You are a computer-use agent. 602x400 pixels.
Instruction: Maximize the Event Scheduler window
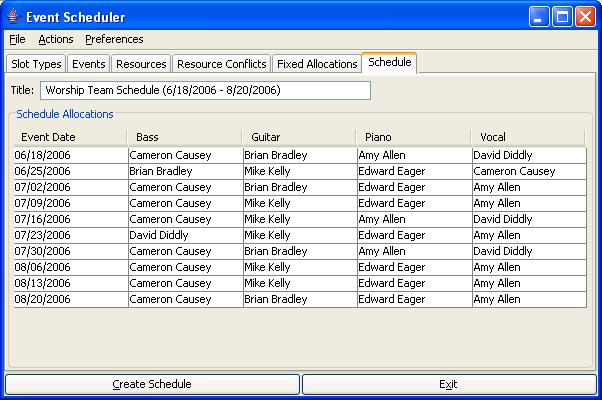563,16
